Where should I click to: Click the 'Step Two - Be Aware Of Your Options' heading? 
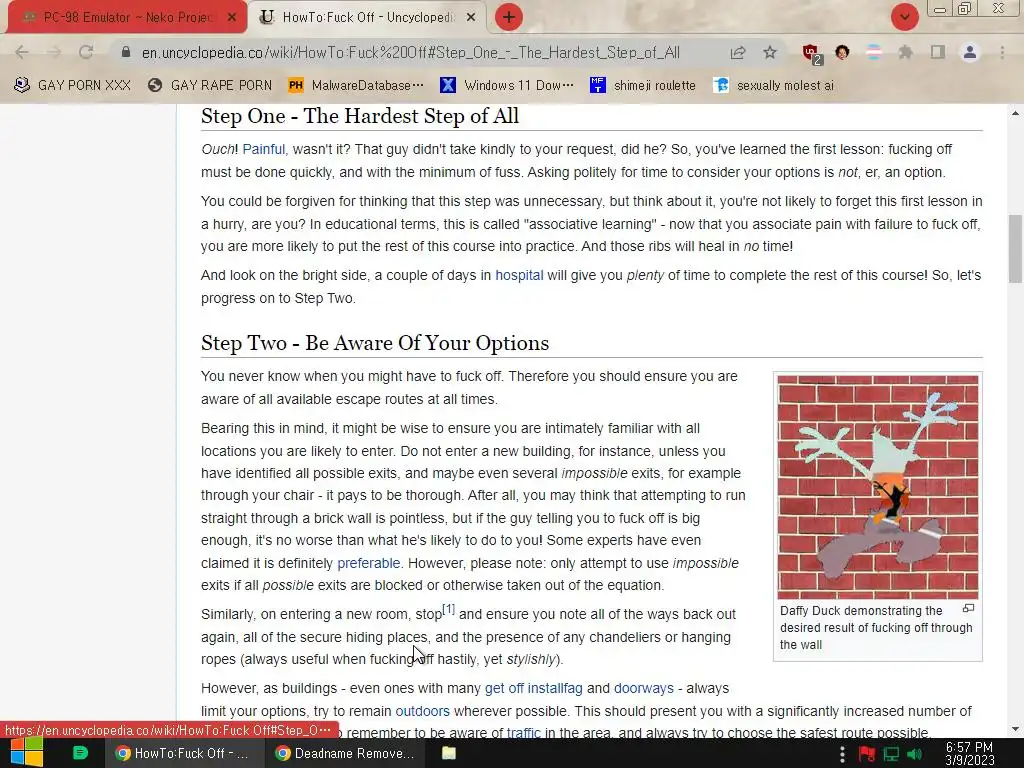[375, 344]
